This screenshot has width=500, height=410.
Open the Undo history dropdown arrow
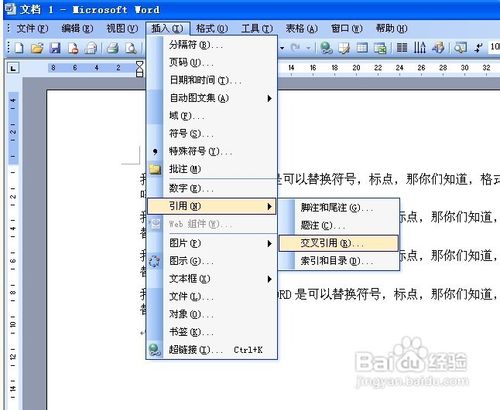tap(282, 48)
